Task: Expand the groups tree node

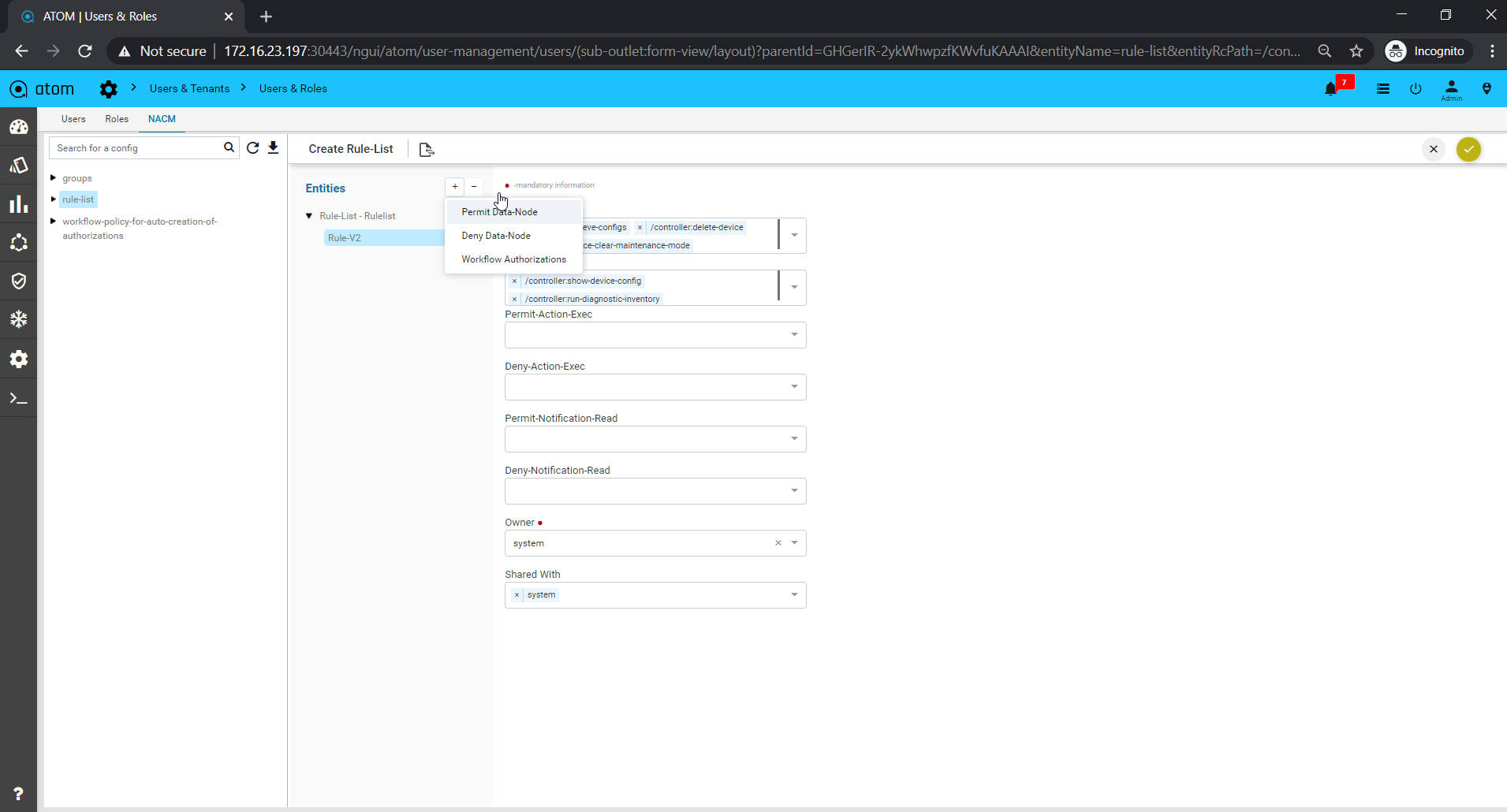Action: click(53, 178)
